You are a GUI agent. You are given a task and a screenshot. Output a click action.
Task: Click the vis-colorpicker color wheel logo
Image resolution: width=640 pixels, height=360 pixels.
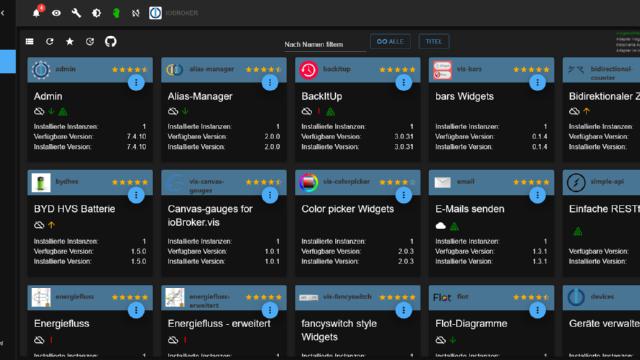click(x=309, y=182)
